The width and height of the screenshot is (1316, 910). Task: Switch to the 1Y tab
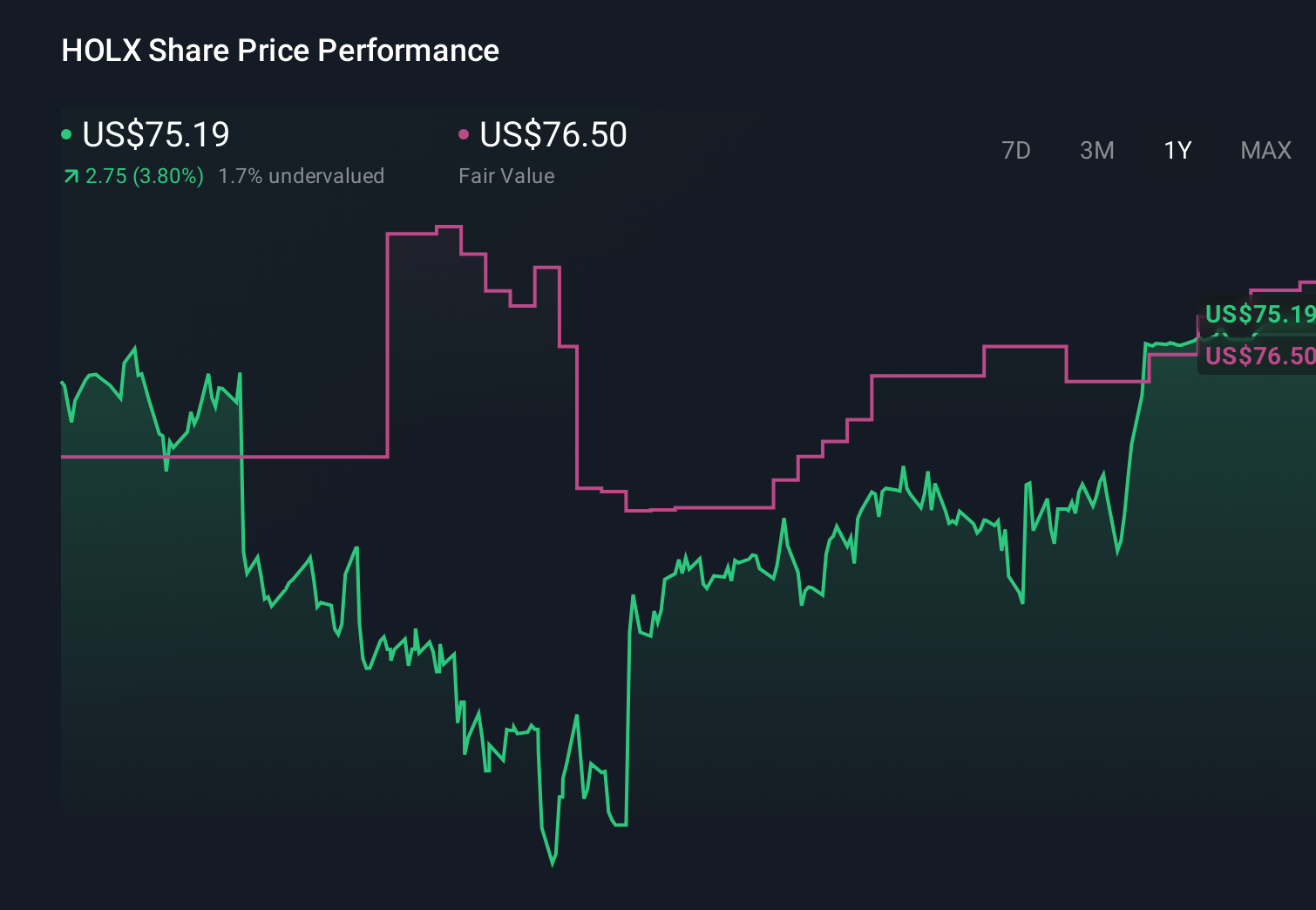click(x=1177, y=150)
